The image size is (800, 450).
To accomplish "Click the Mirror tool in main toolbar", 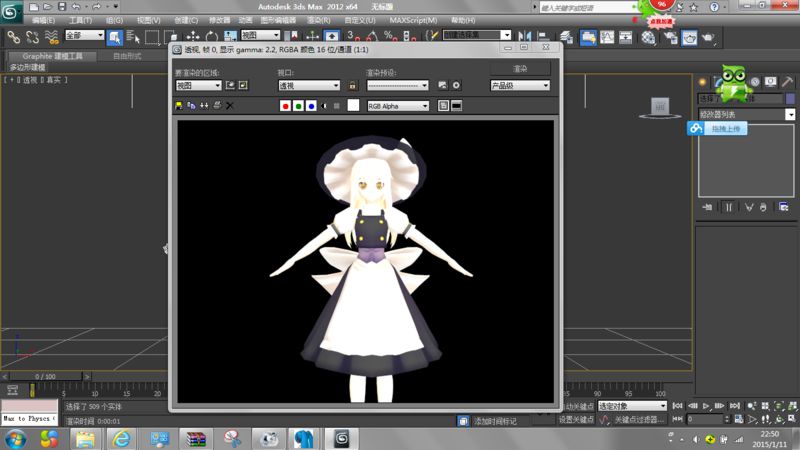I will (524, 37).
